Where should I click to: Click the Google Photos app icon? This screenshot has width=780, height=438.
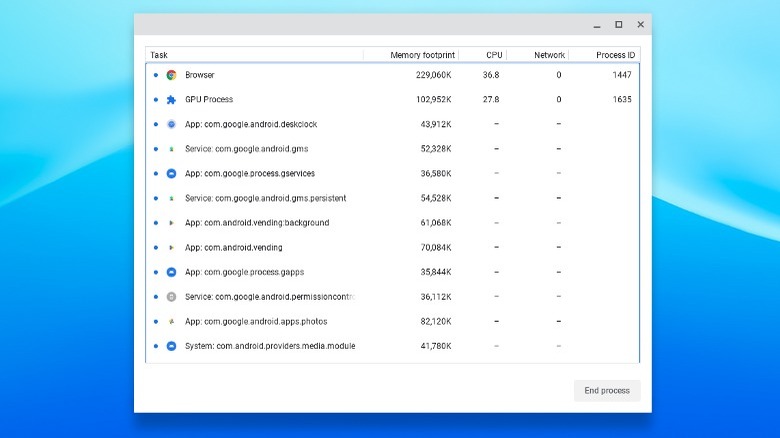(x=171, y=321)
